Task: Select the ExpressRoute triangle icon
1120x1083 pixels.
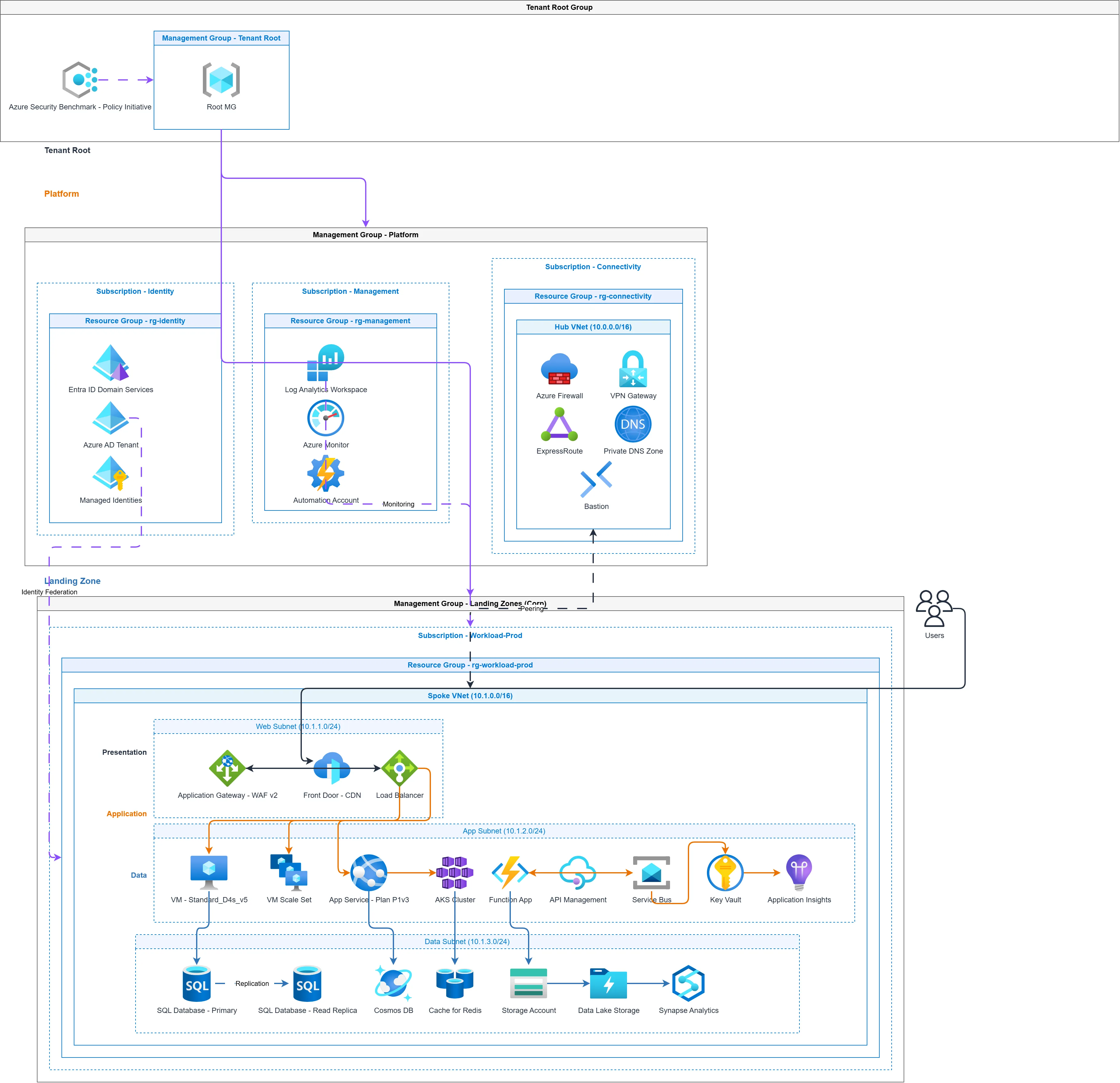Action: pos(559,425)
